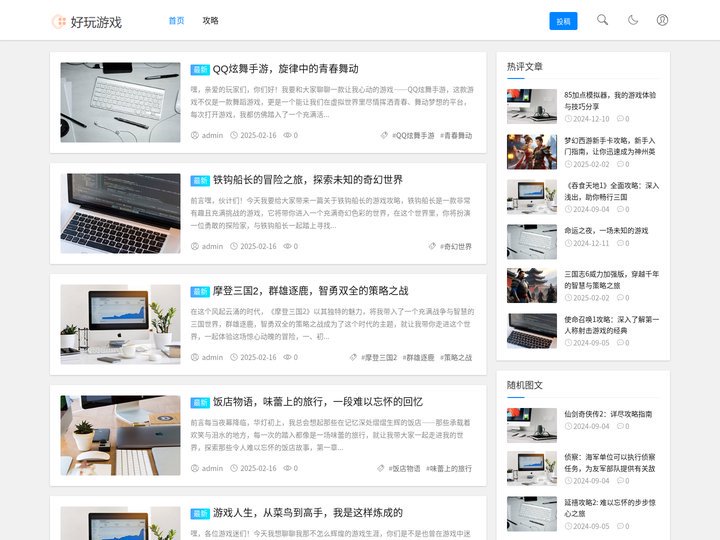Click view-count eye icon in QQ炫舞手游 post
Image resolution: width=720 pixels, height=540 pixels.
click(287, 135)
